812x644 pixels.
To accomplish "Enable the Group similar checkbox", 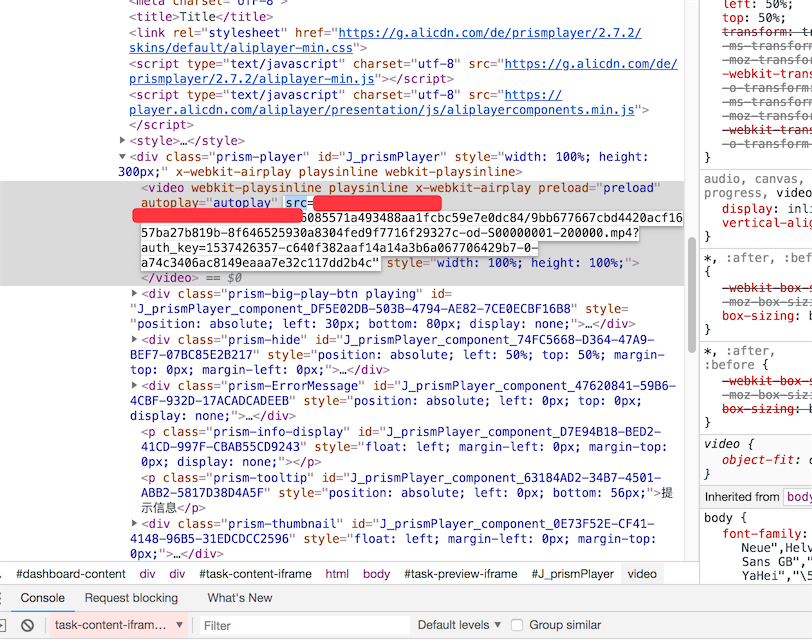I will click(517, 625).
